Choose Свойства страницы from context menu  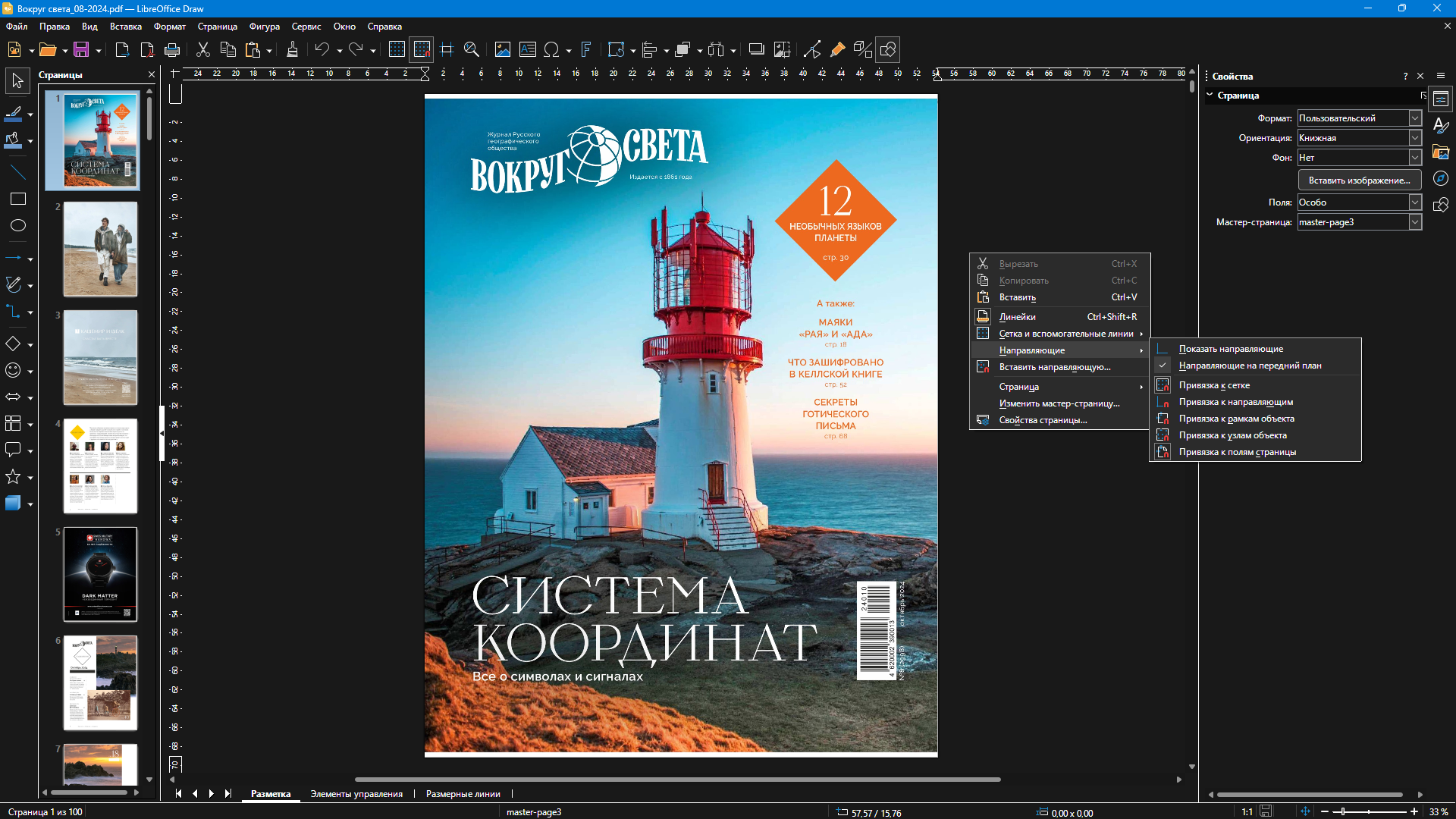[1043, 420]
